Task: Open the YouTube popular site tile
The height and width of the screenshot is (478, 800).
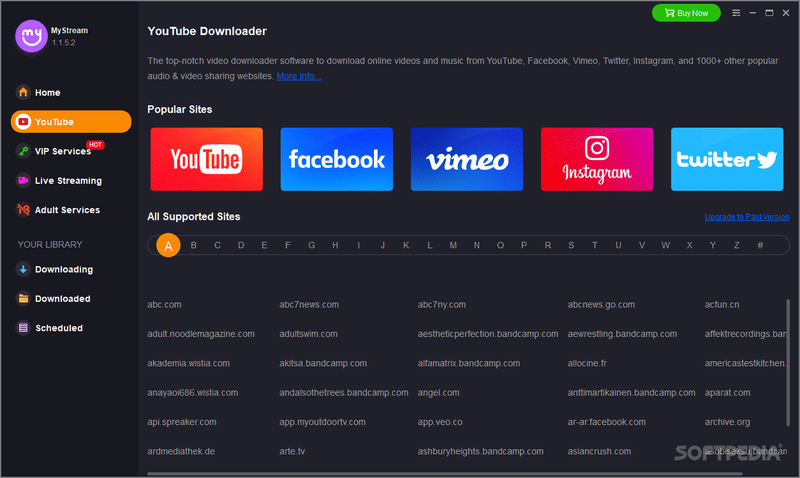Action: coord(207,159)
